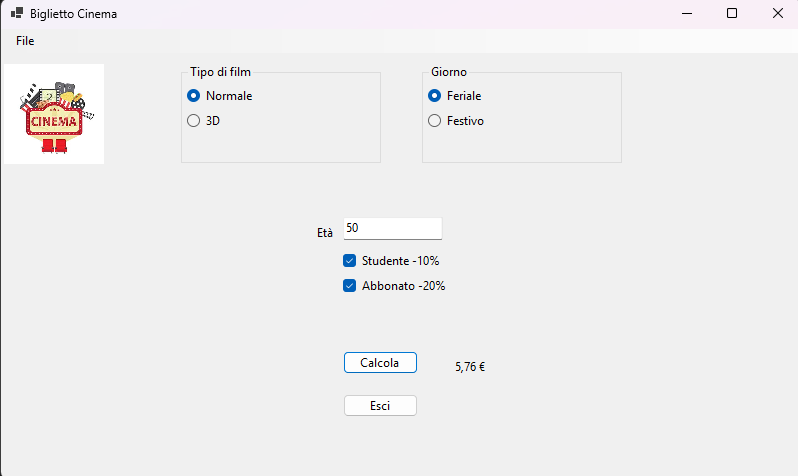
Task: Select the Normale film type
Action: pos(220,96)
